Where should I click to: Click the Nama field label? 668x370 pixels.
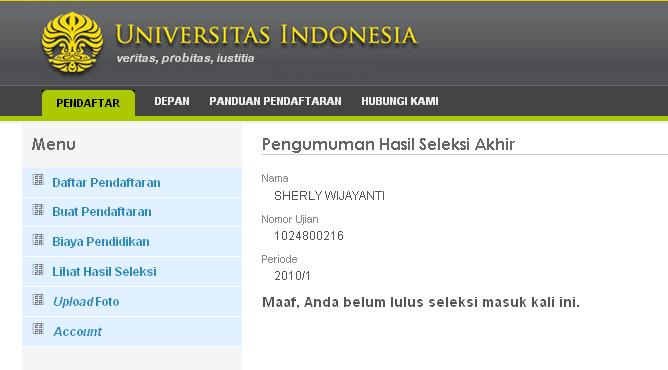(x=275, y=178)
